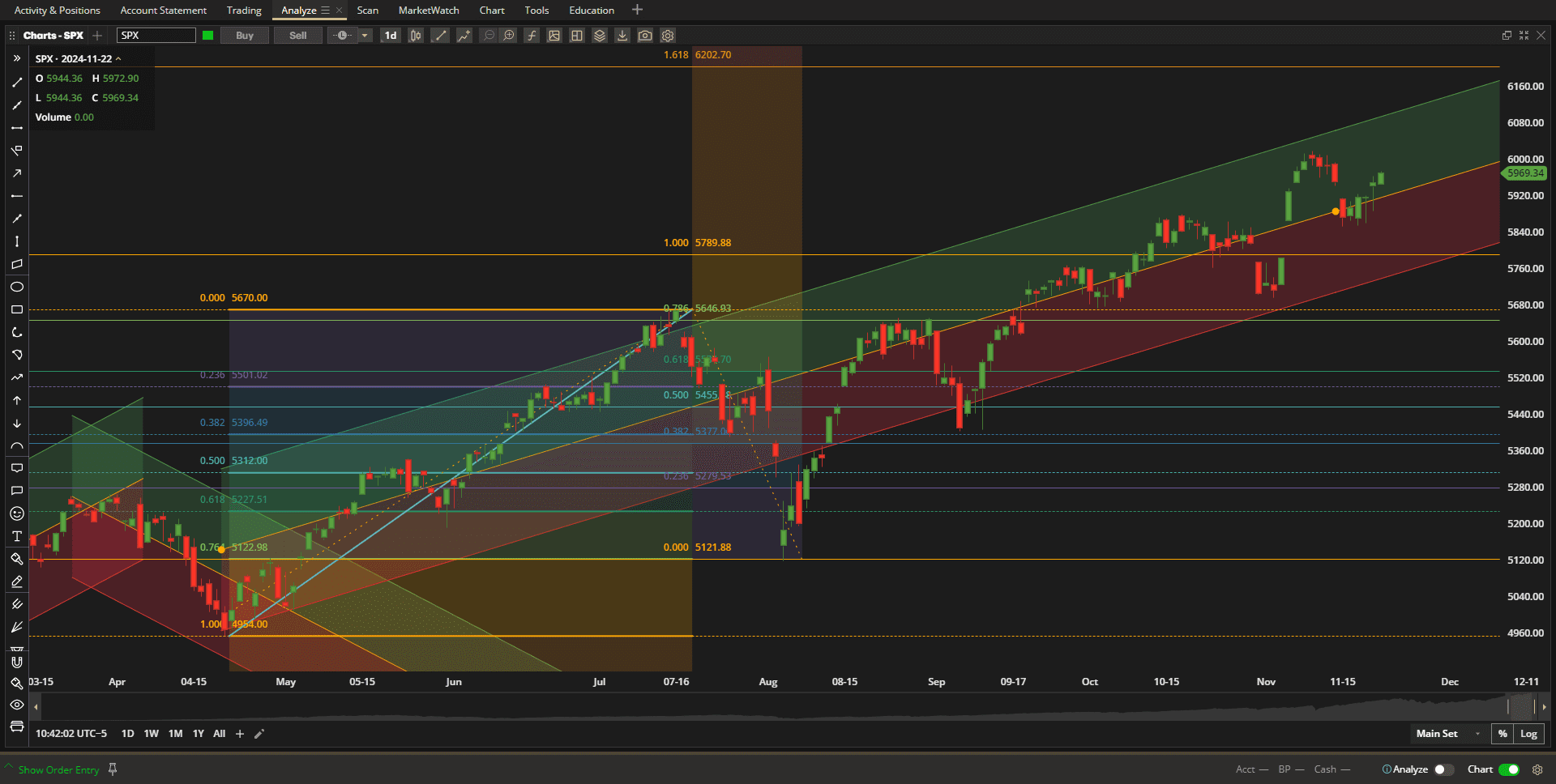The width and height of the screenshot is (1556, 784).
Task: Open the time mode dropdown arrow
Action: pos(365,36)
